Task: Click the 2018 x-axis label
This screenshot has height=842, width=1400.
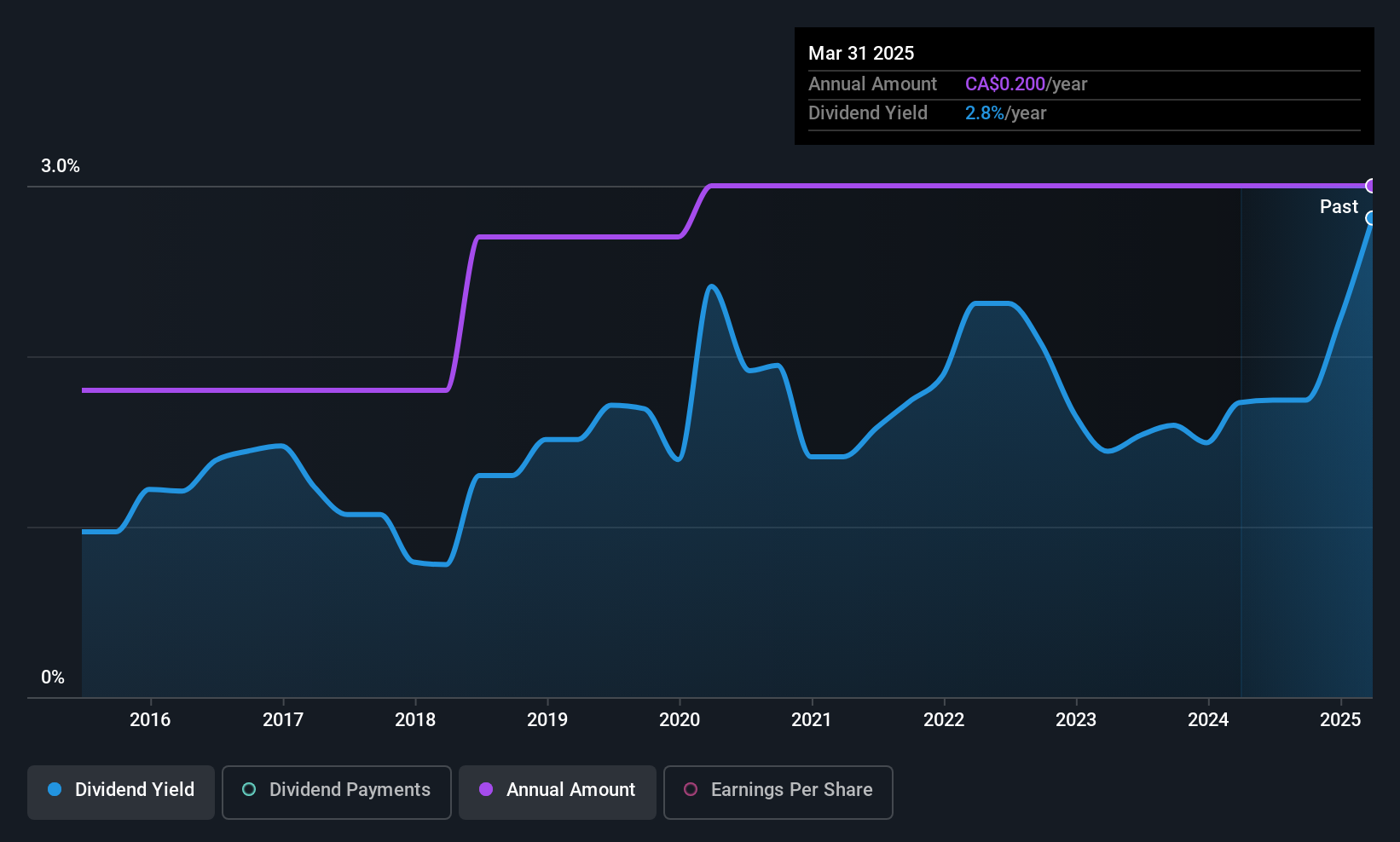Action: coord(415,720)
